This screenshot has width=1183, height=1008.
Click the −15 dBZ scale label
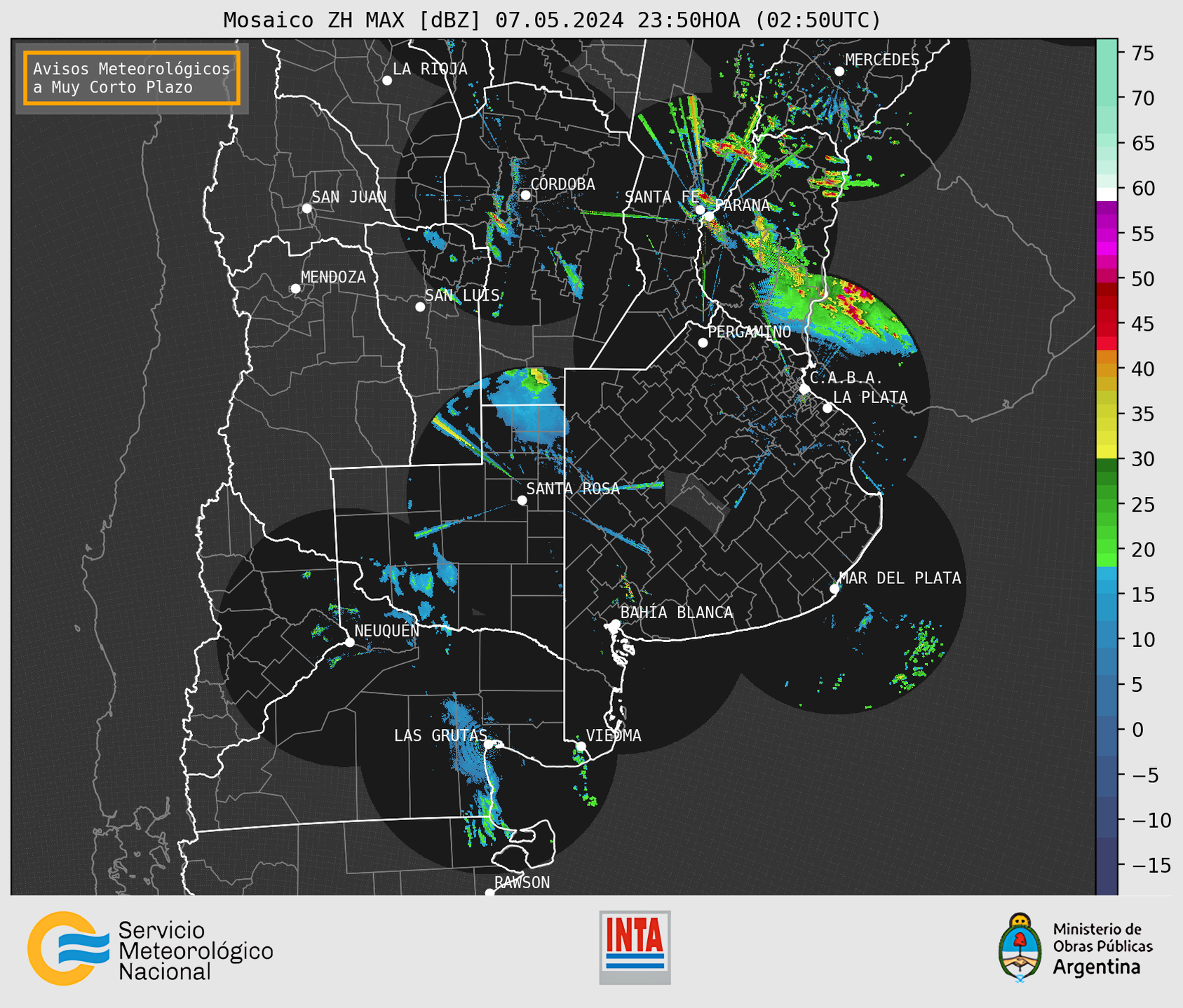[x=1151, y=865]
